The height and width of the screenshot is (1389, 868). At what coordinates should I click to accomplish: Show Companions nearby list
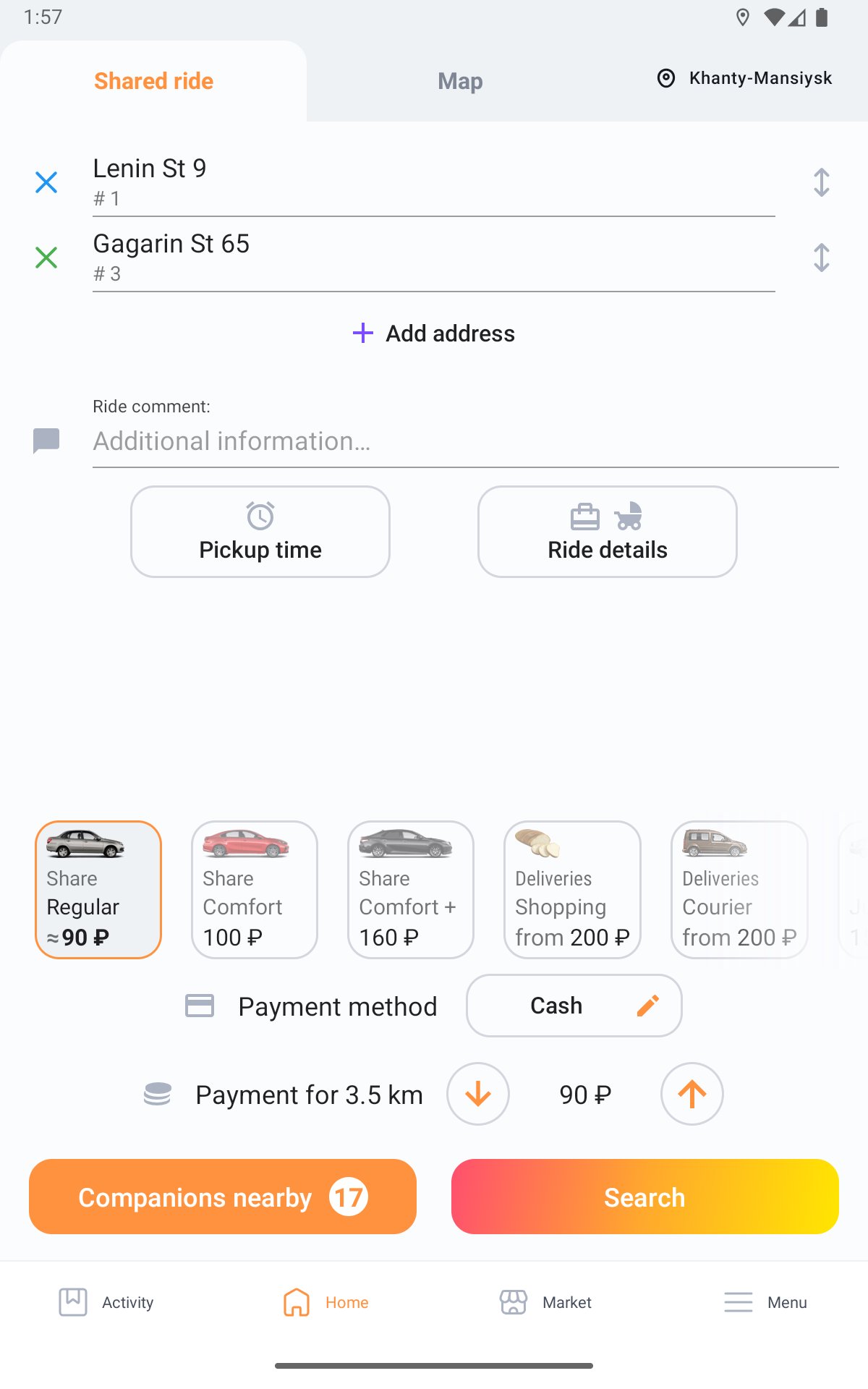[x=223, y=1197]
